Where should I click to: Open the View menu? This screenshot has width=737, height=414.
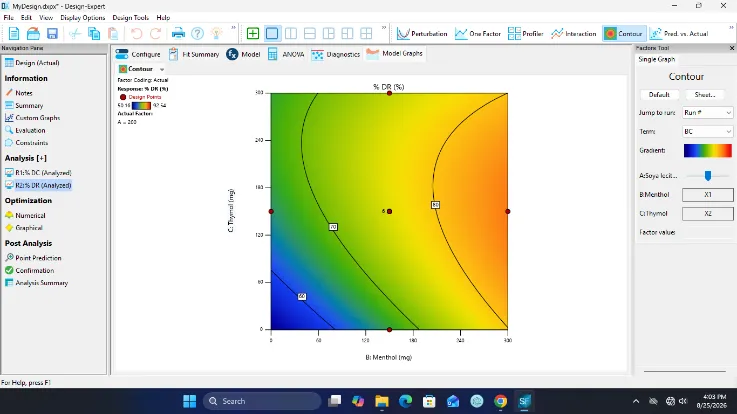[46, 17]
